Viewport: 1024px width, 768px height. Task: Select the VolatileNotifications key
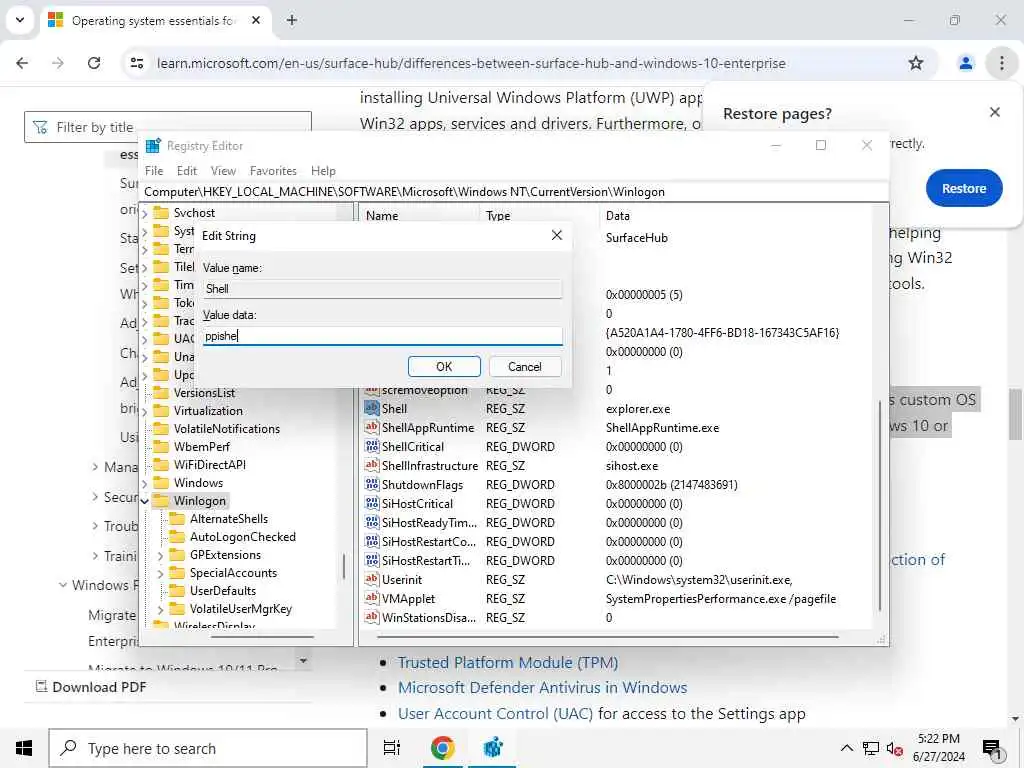[217, 428]
